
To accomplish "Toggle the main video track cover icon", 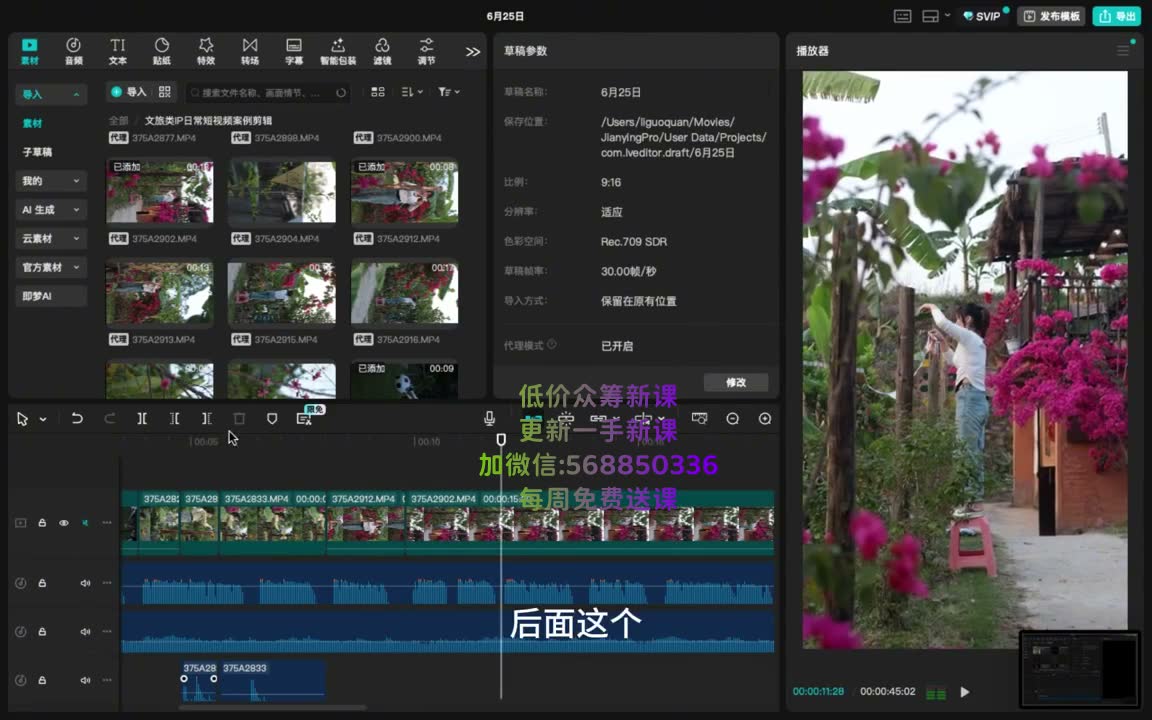I will (21, 523).
